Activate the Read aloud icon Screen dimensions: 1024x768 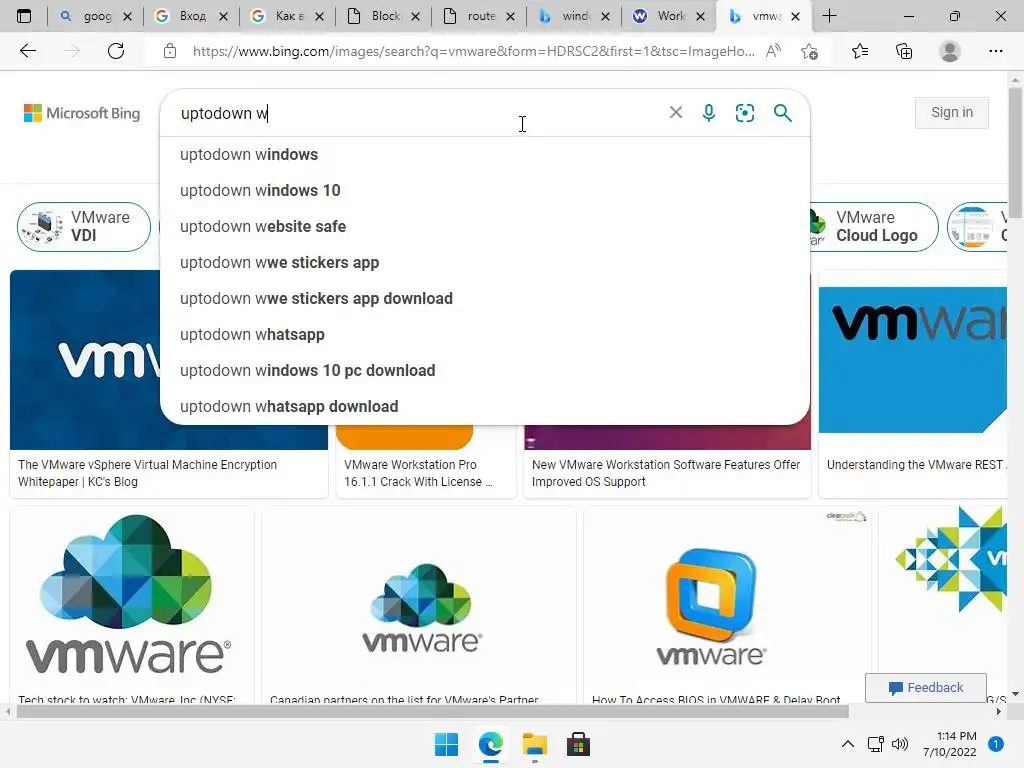773,51
